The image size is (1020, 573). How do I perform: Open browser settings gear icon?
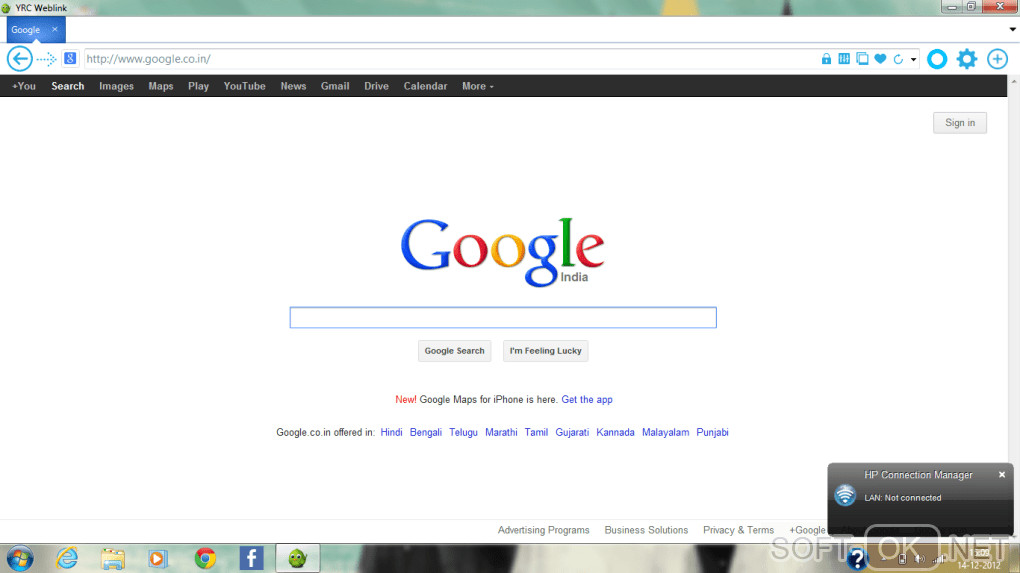point(967,59)
